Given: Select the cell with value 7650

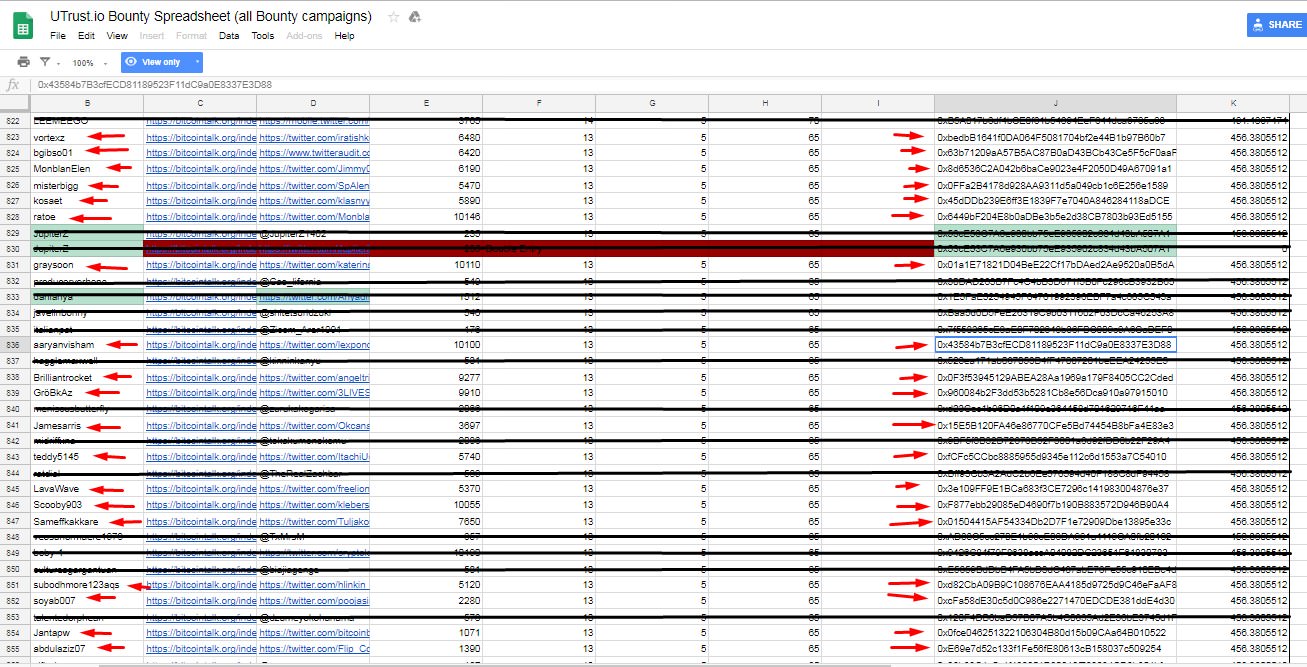Looking at the screenshot, I should [426, 521].
